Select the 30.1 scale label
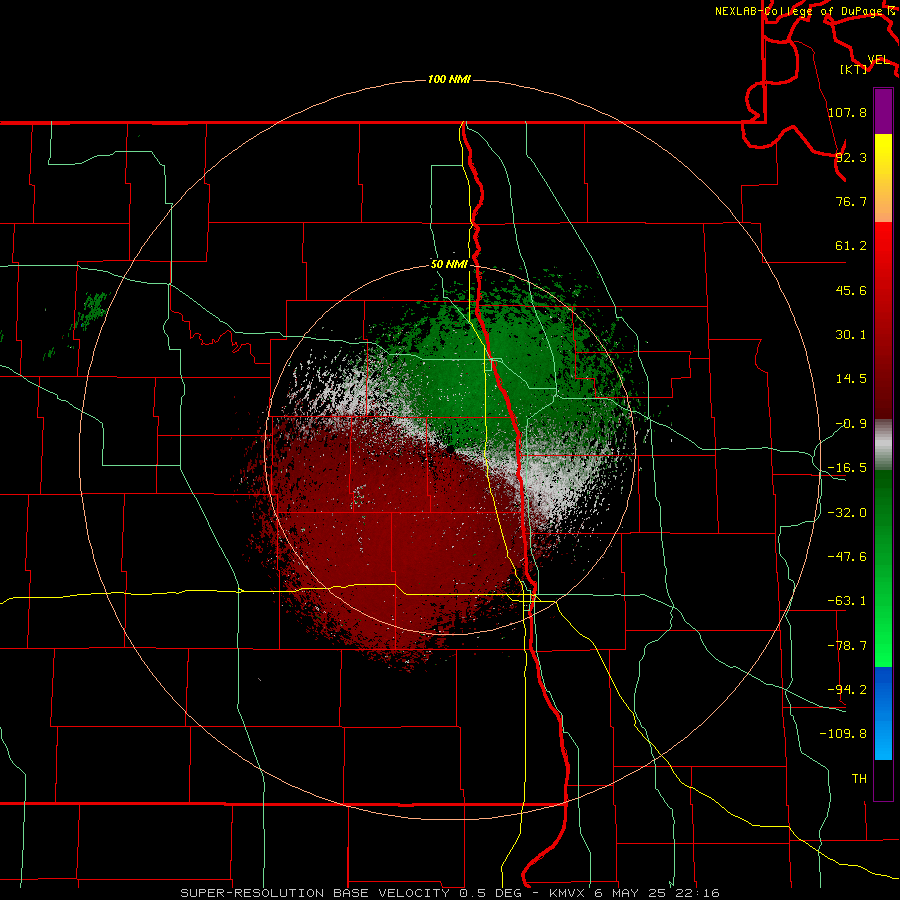This screenshot has width=900, height=900. coord(851,335)
